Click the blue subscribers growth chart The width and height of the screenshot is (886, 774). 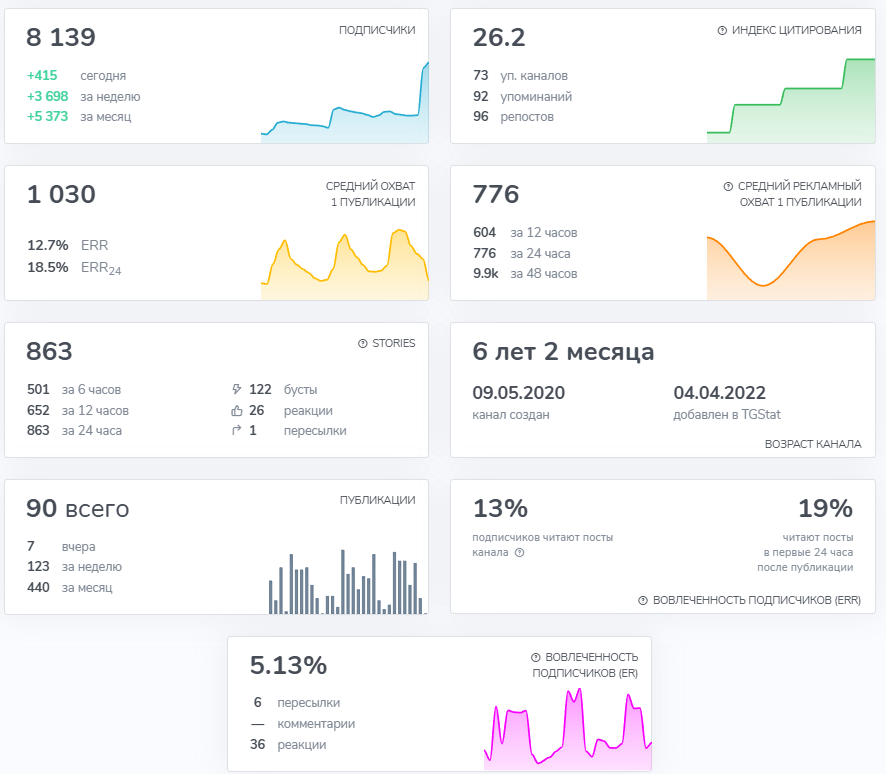point(345,102)
